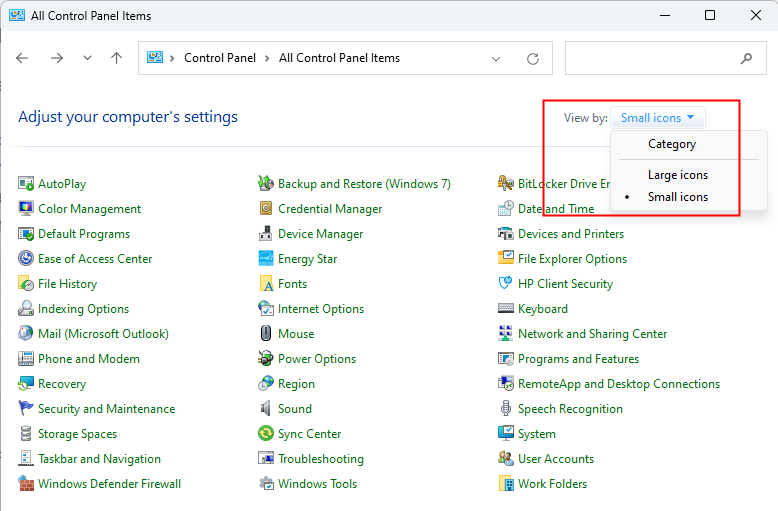This screenshot has height=511, width=778.
Task: Expand the address bar history dropdown
Action: click(496, 59)
